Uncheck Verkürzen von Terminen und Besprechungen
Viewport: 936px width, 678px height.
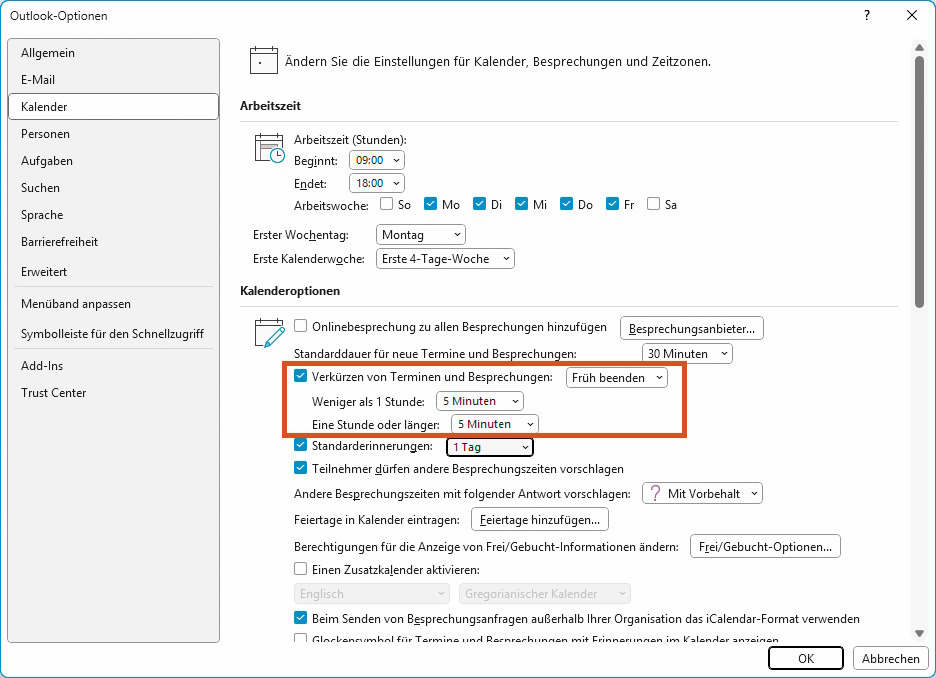pyautogui.click(x=301, y=377)
